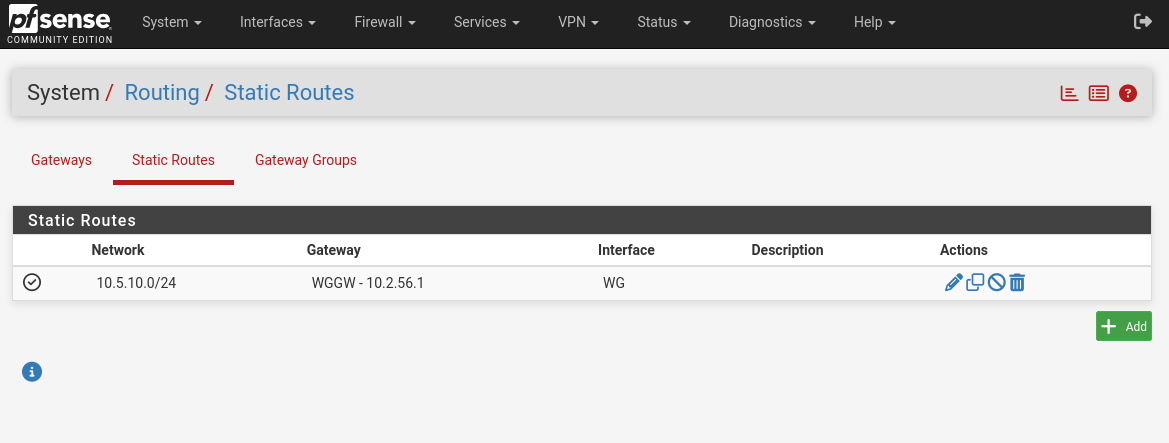Disable the route using the ban icon

[997, 283]
